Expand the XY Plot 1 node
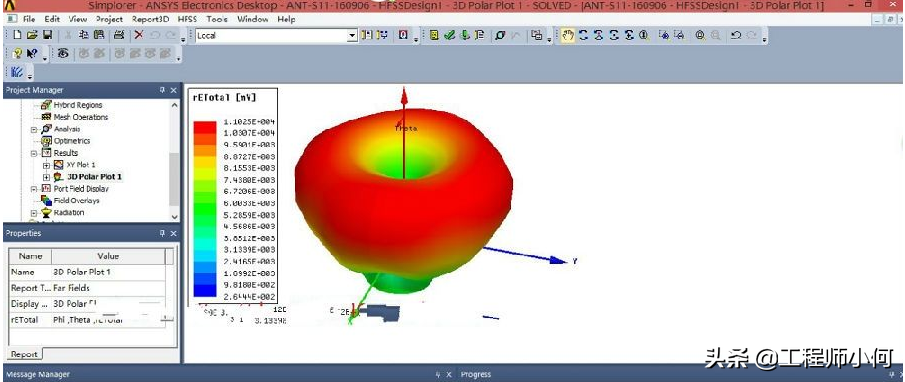The image size is (905, 382). 47,165
